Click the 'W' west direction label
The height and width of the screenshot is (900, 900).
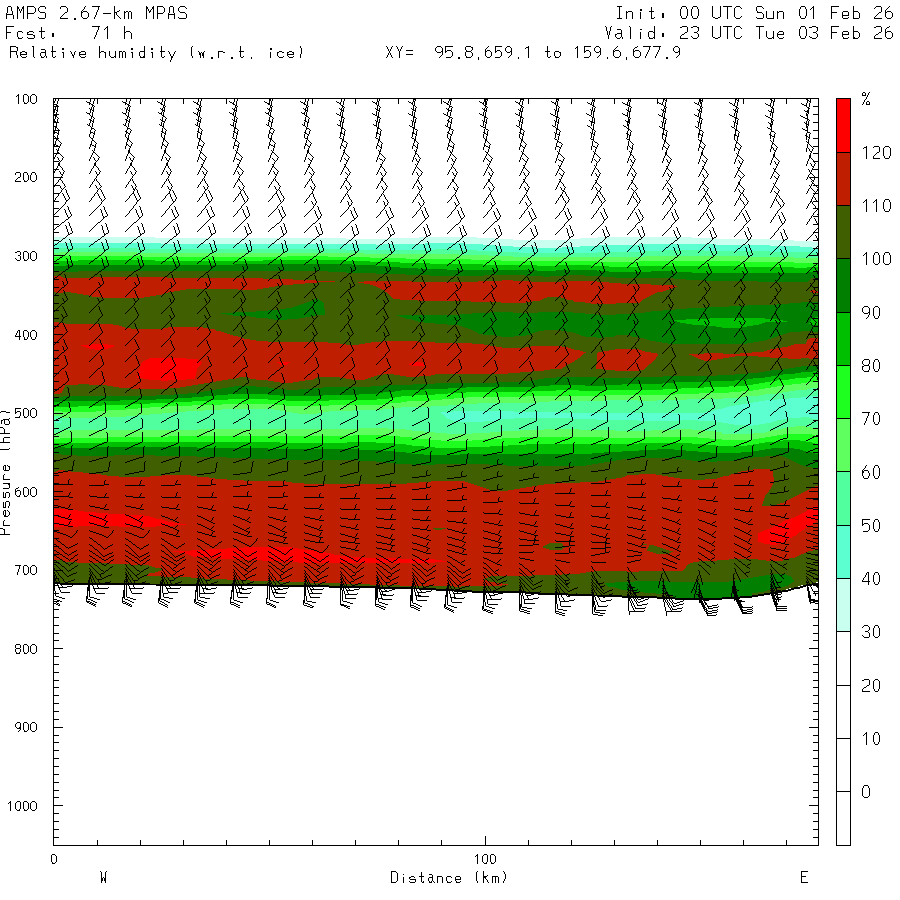point(103,878)
